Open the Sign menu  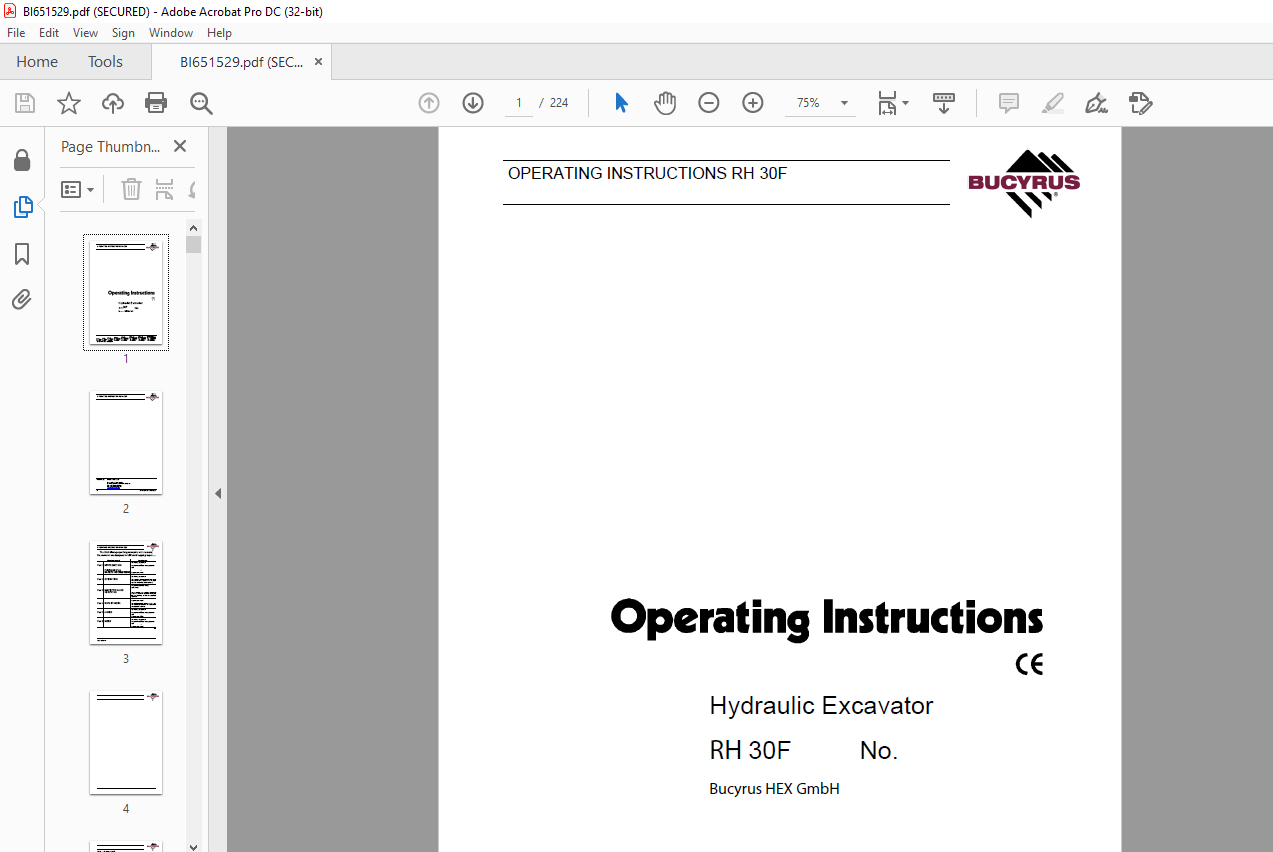123,33
